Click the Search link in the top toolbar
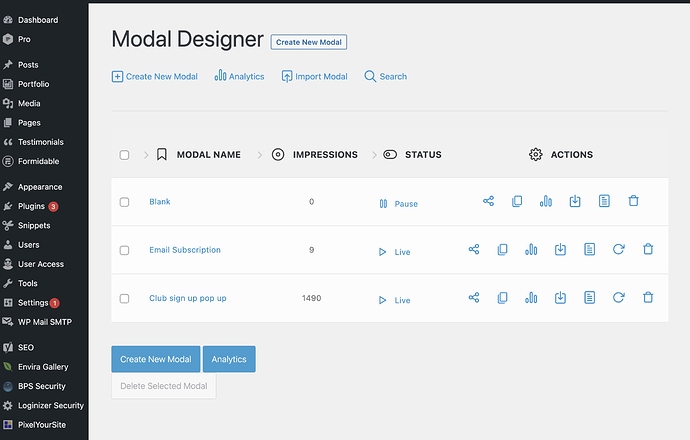The image size is (690, 440). pos(386,76)
